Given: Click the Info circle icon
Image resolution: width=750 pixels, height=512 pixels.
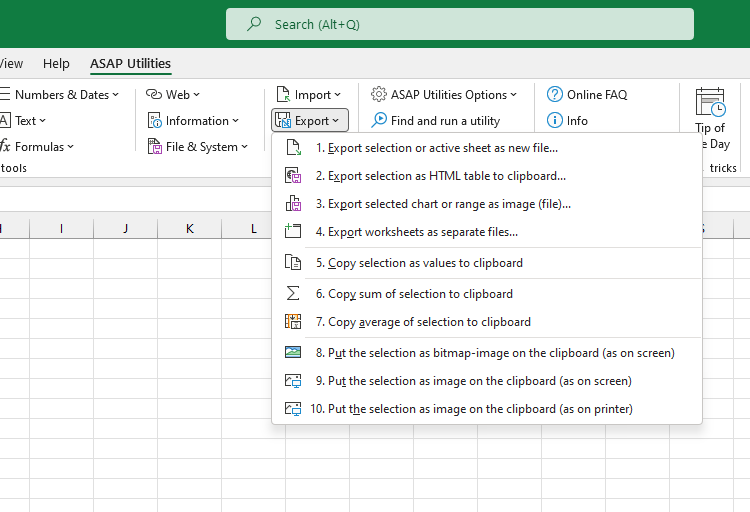Looking at the screenshot, I should [554, 120].
